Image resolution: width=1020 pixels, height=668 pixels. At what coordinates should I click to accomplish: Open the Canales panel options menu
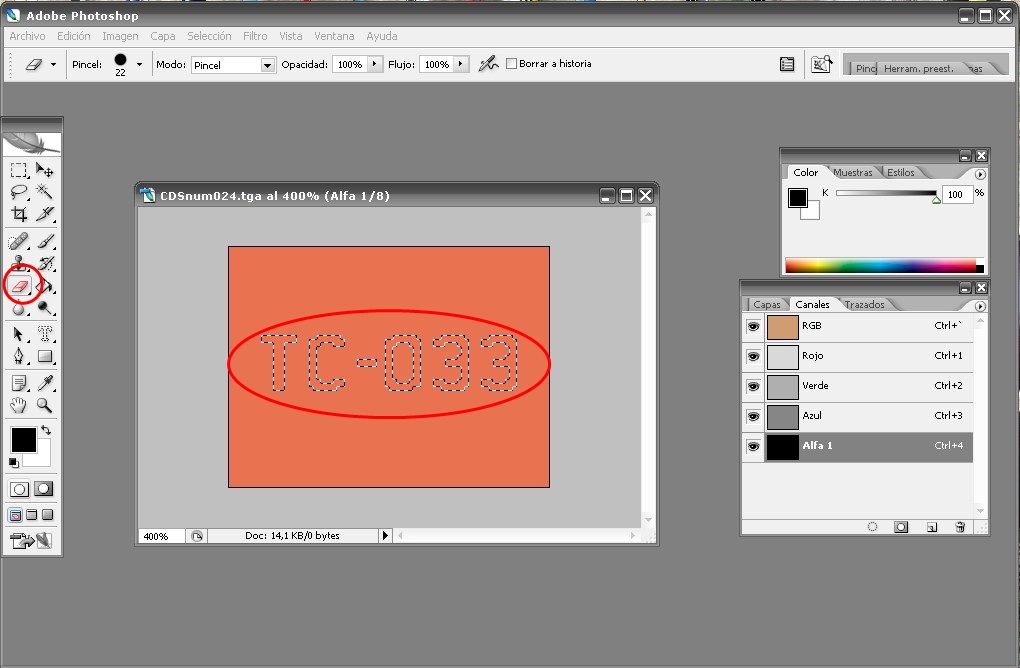tap(980, 306)
